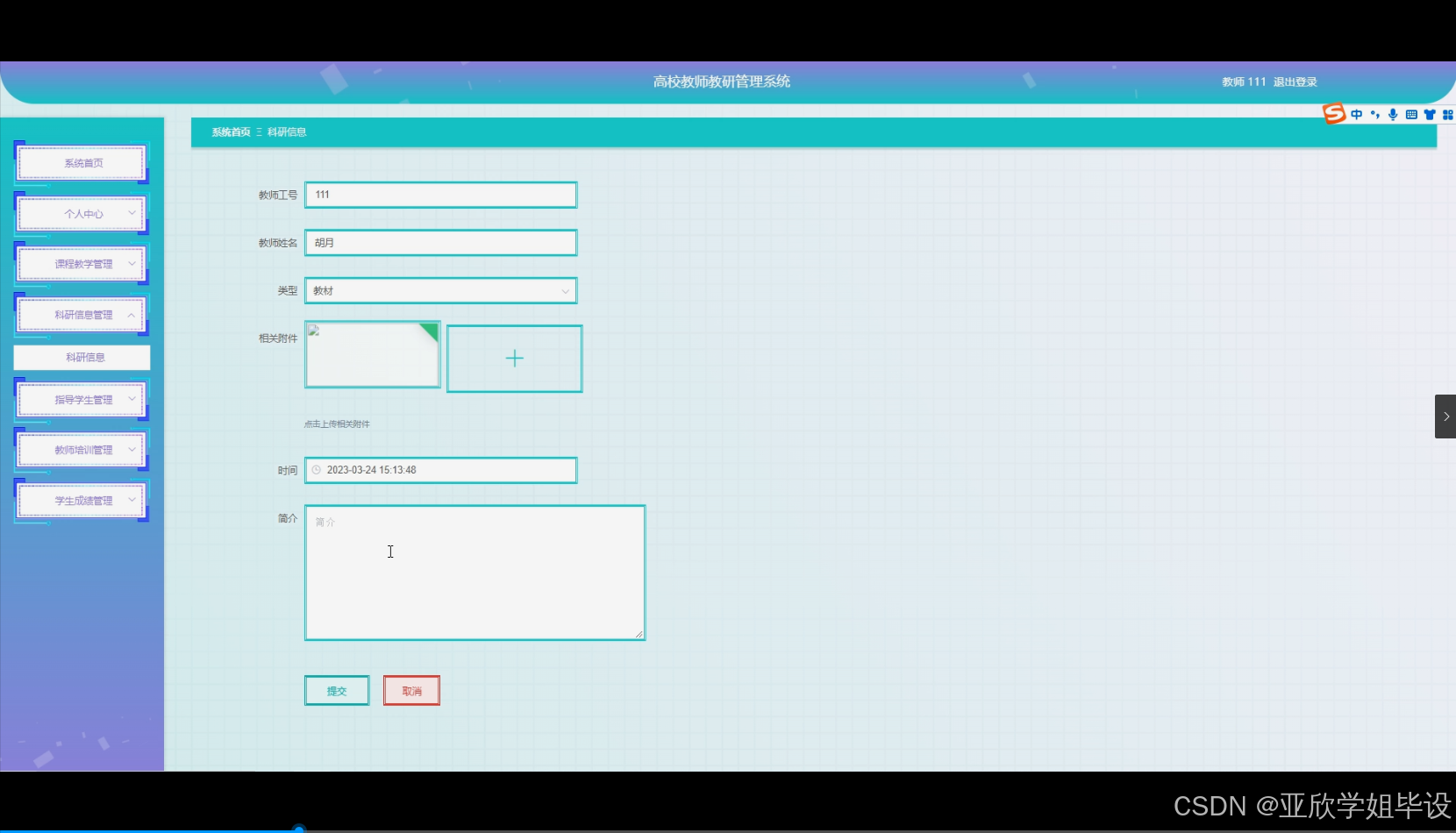Click 系统首页 breadcrumb link
This screenshot has height=833, width=1456.
(231, 132)
